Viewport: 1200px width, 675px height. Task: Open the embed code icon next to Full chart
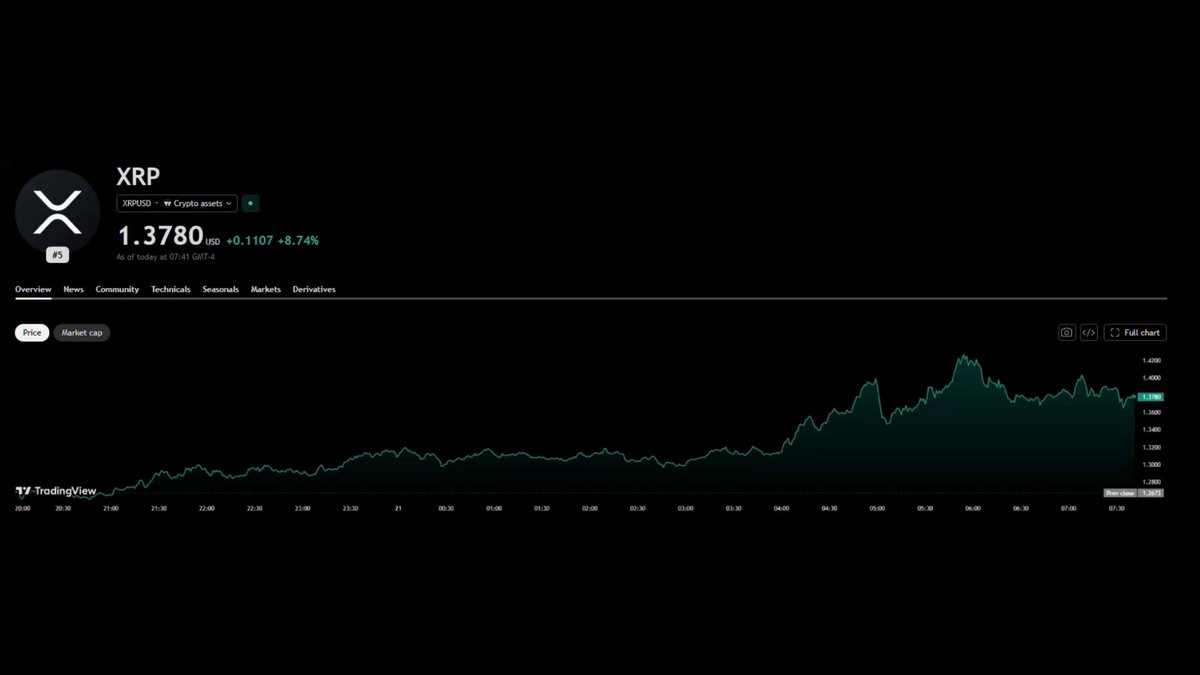point(1089,332)
